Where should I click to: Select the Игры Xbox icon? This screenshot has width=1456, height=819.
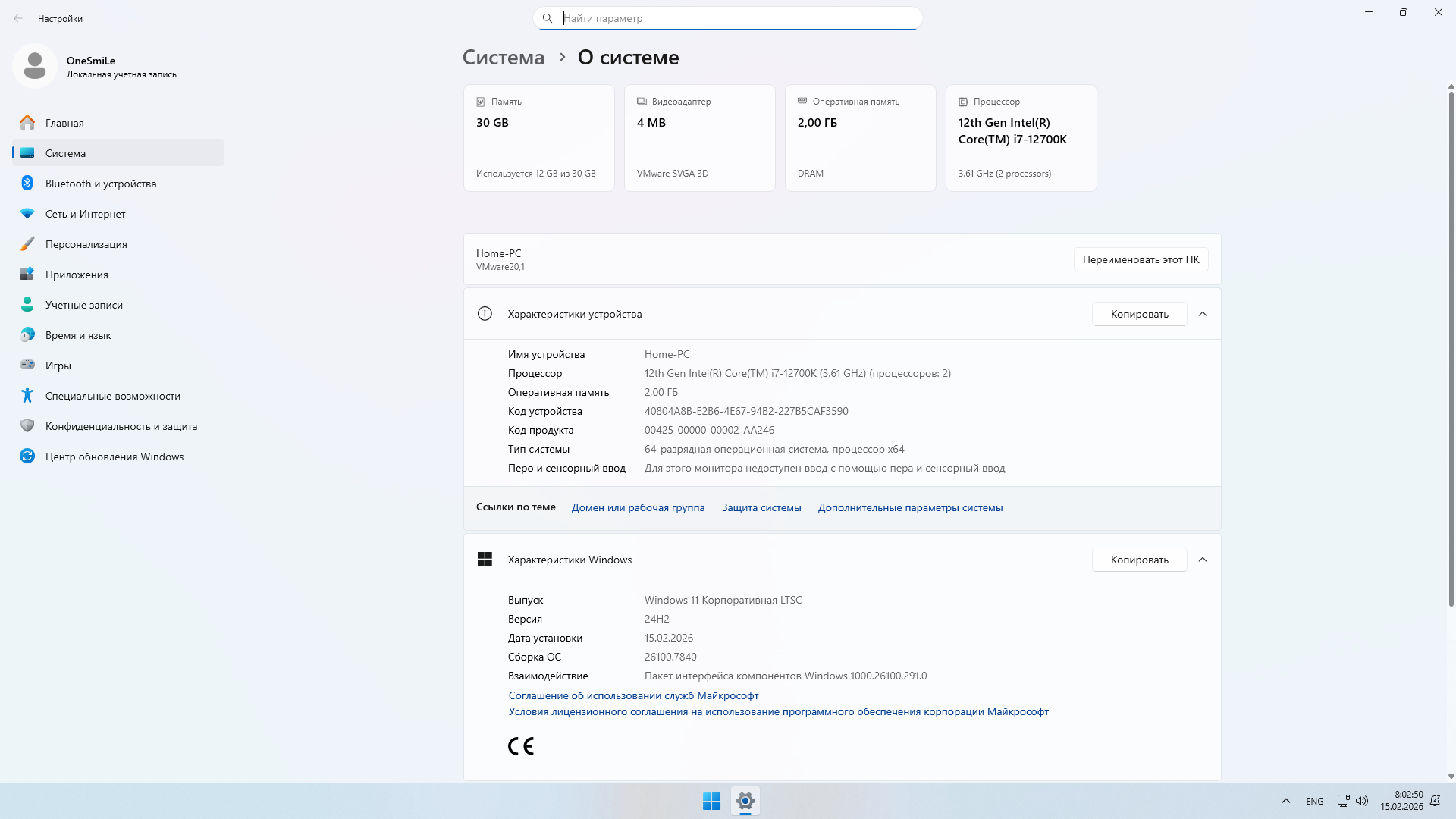point(27,365)
